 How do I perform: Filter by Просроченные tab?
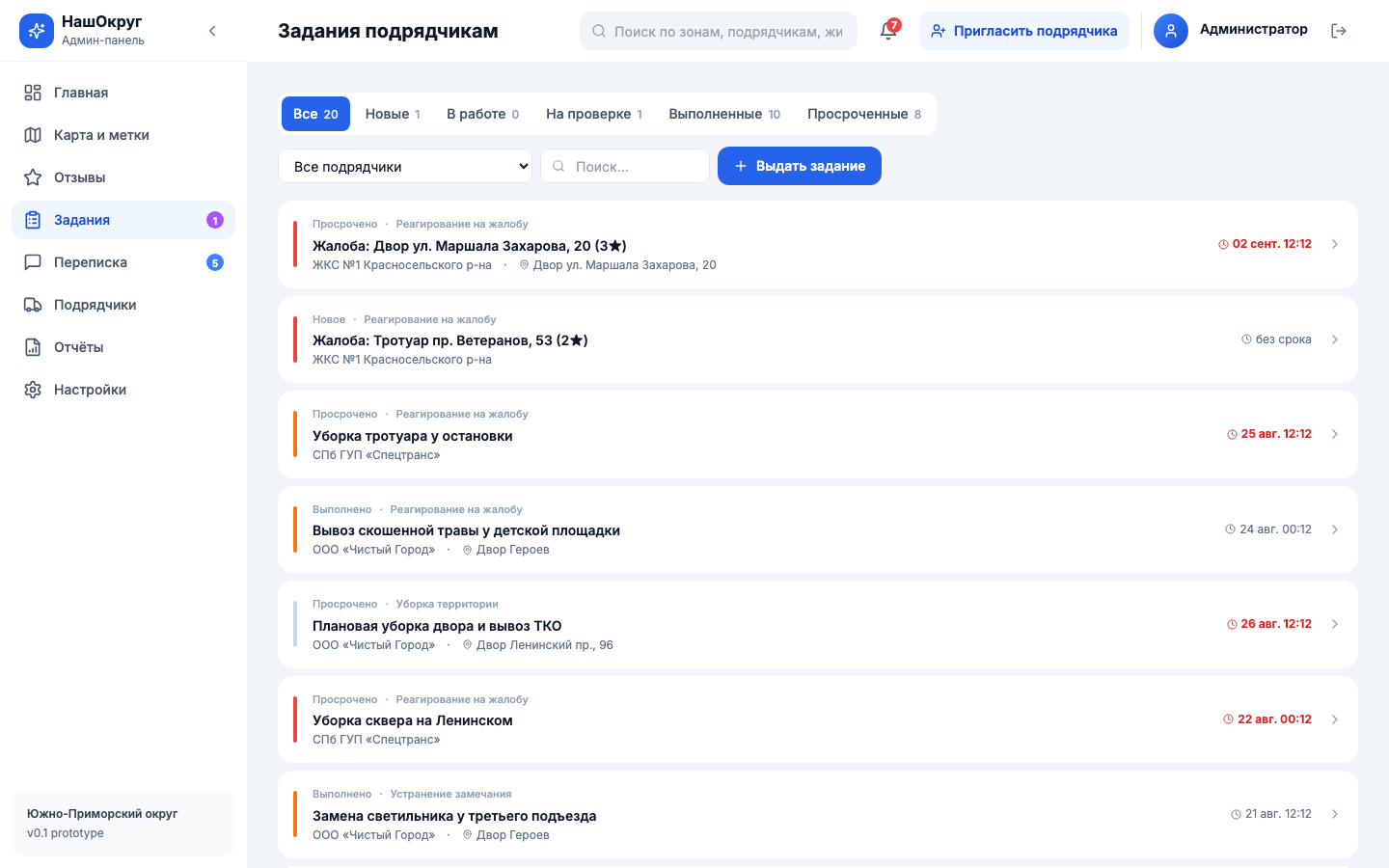click(864, 114)
